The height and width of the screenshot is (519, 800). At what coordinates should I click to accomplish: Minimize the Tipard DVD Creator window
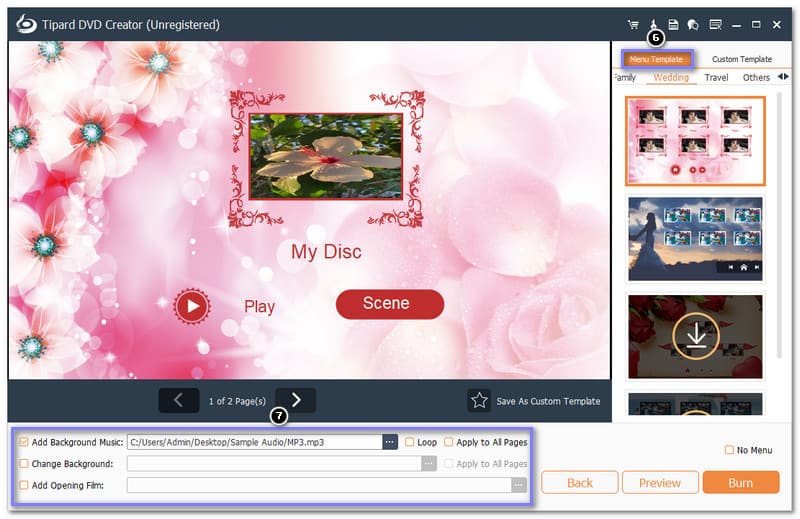[736, 24]
